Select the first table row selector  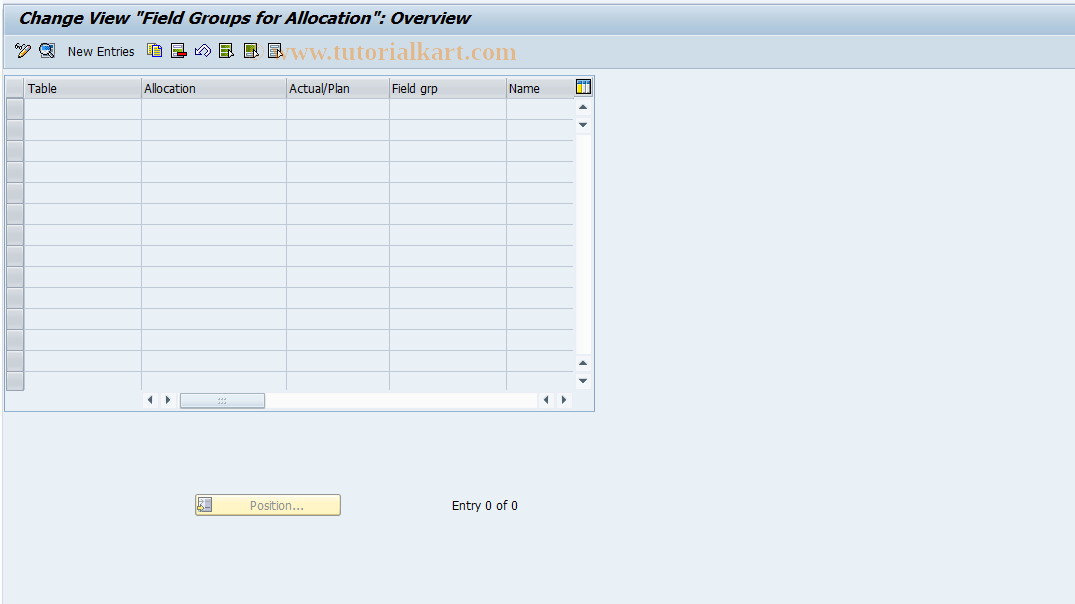tap(15, 109)
